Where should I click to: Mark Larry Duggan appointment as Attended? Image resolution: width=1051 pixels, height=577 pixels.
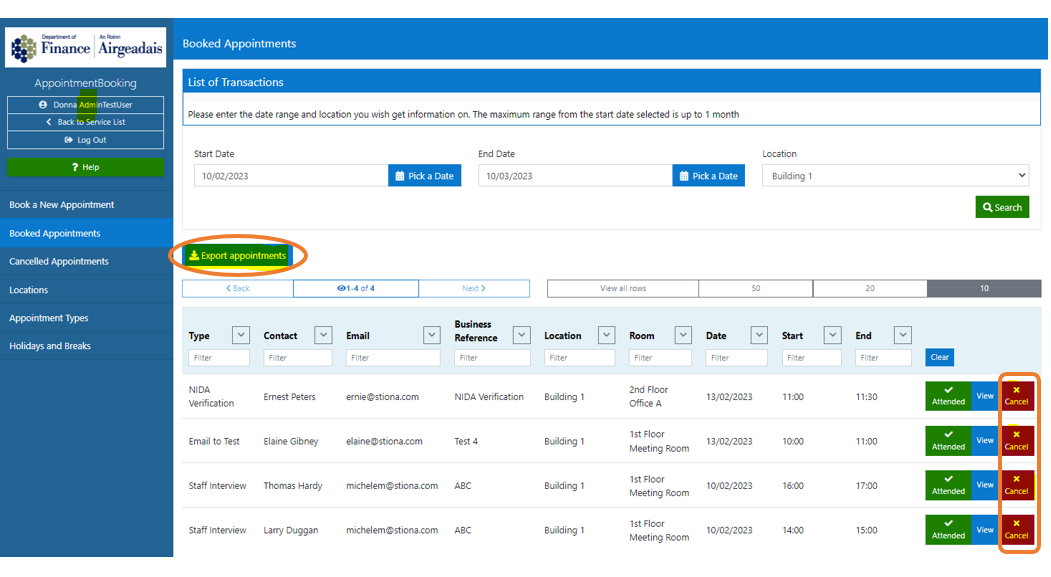tap(948, 529)
